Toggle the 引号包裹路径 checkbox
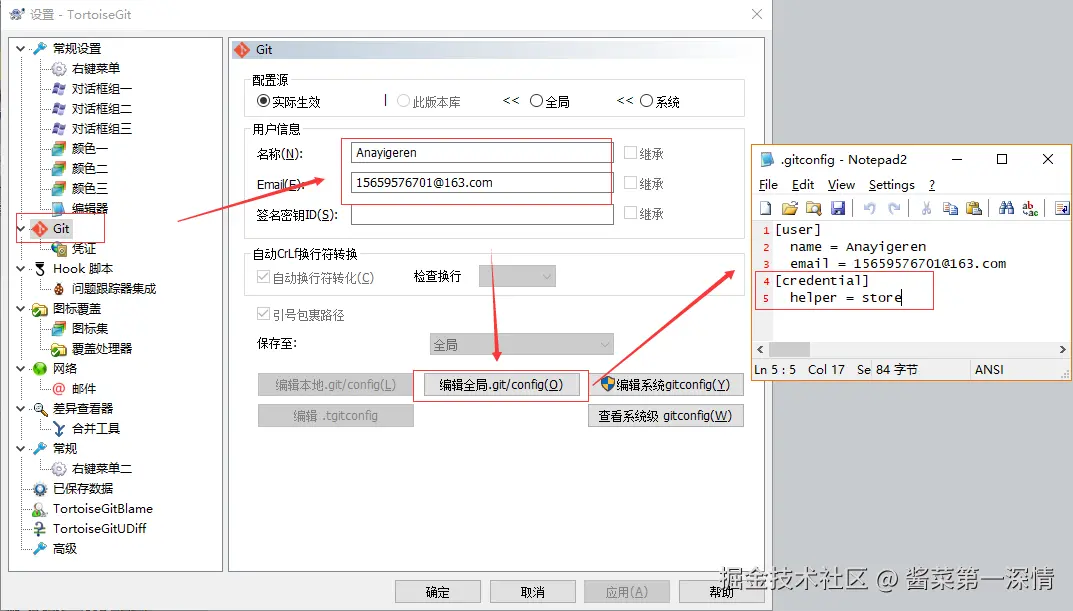Image resolution: width=1073 pixels, height=611 pixels. [263, 314]
